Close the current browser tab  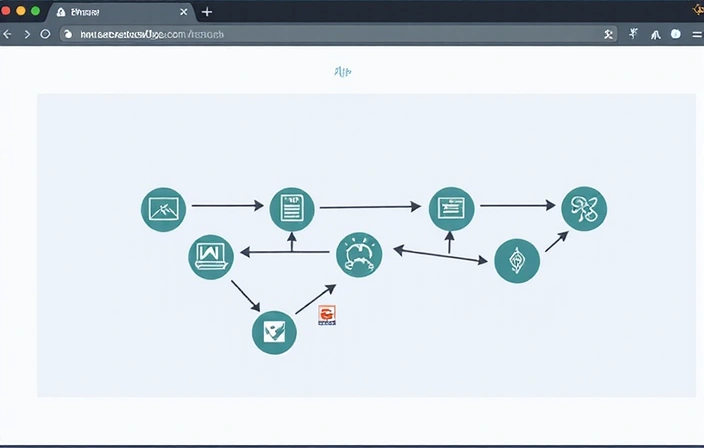(x=183, y=12)
